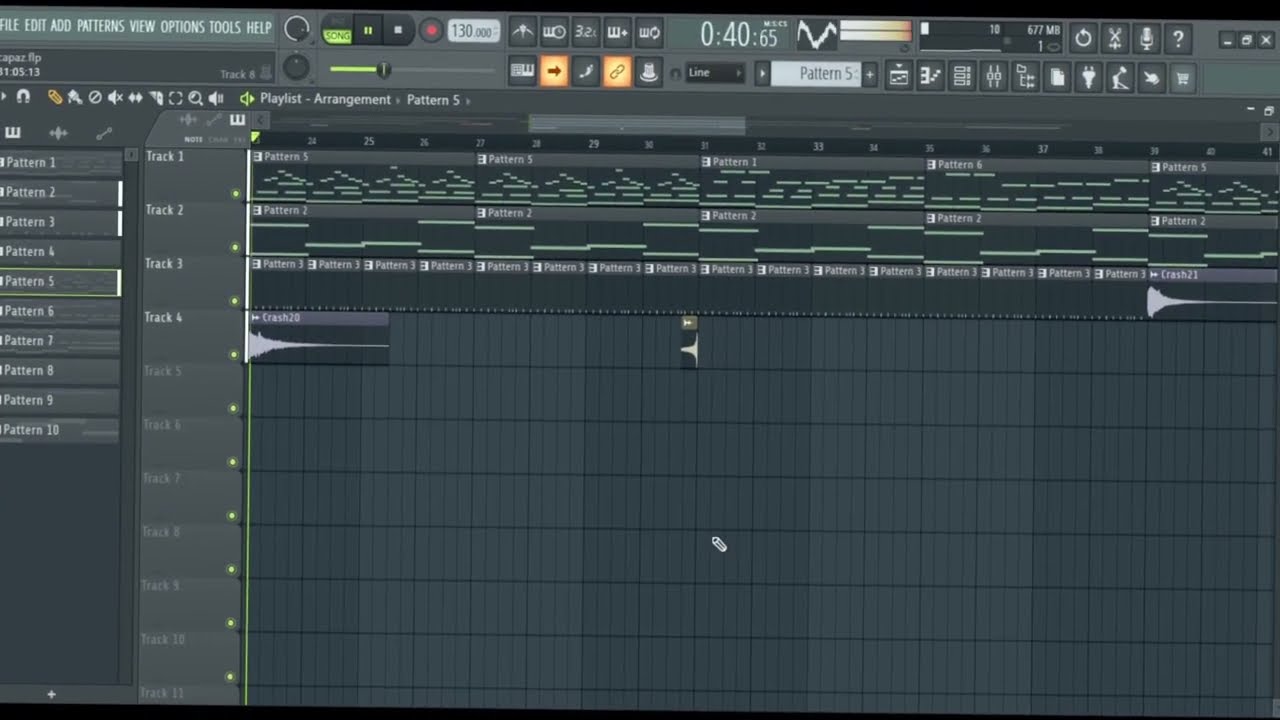Click the pause playback button
The width and height of the screenshot is (1280, 720).
pyautogui.click(x=368, y=31)
